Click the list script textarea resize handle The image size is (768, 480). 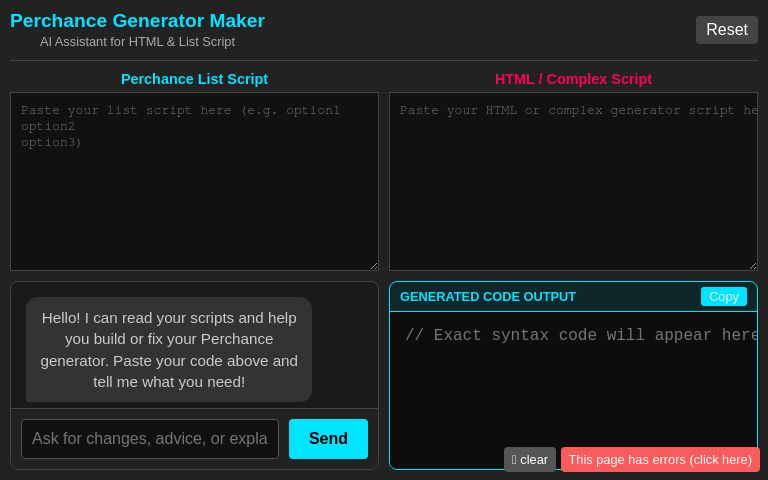click(374, 266)
